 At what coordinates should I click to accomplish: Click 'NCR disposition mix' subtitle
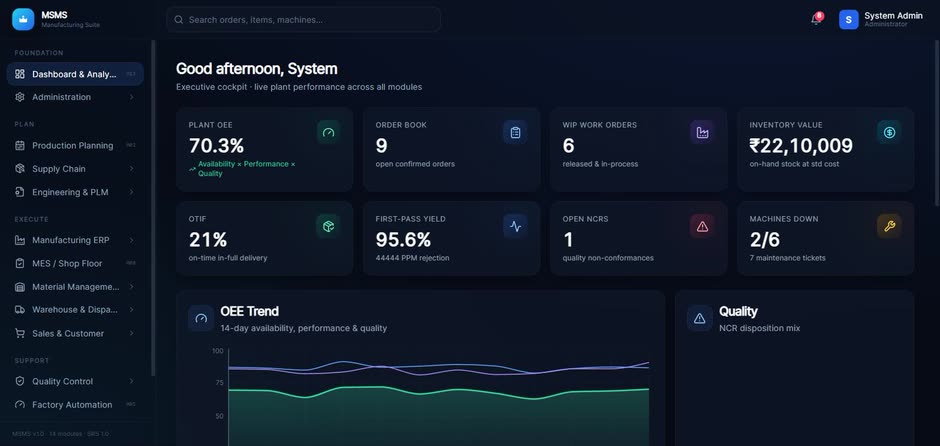[760, 329]
